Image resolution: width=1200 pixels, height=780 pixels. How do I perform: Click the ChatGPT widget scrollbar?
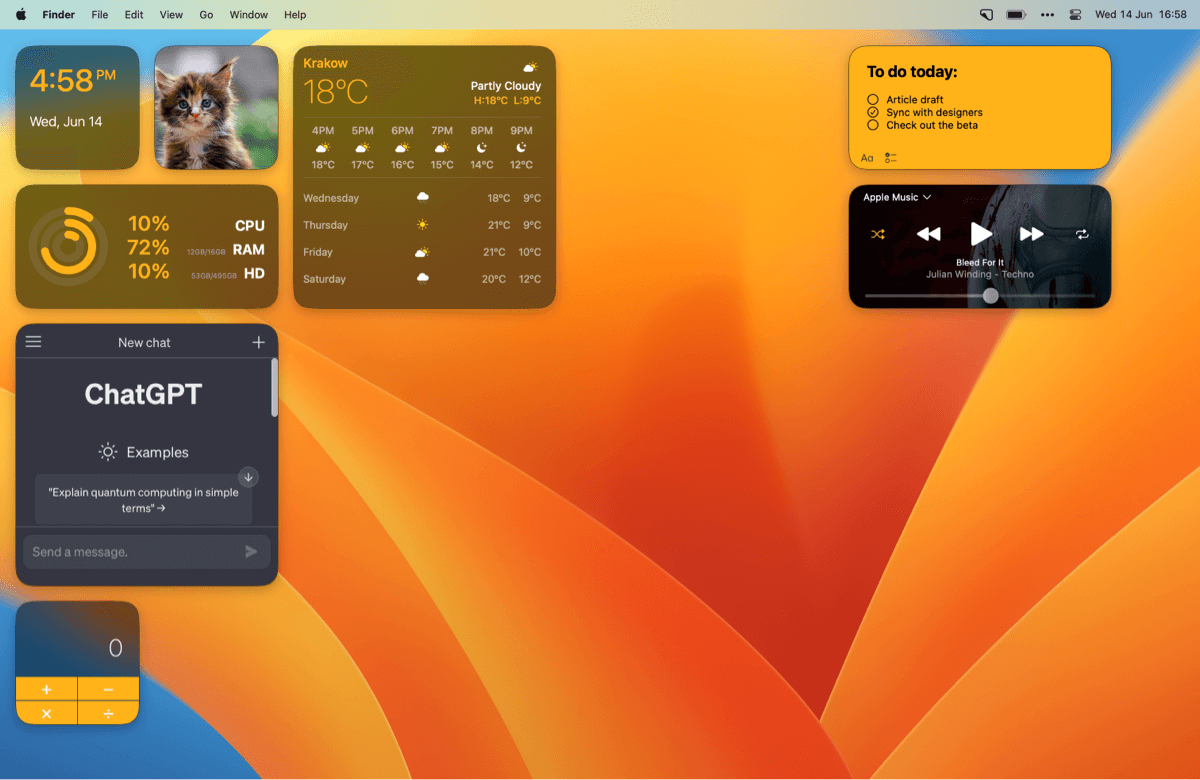274,387
